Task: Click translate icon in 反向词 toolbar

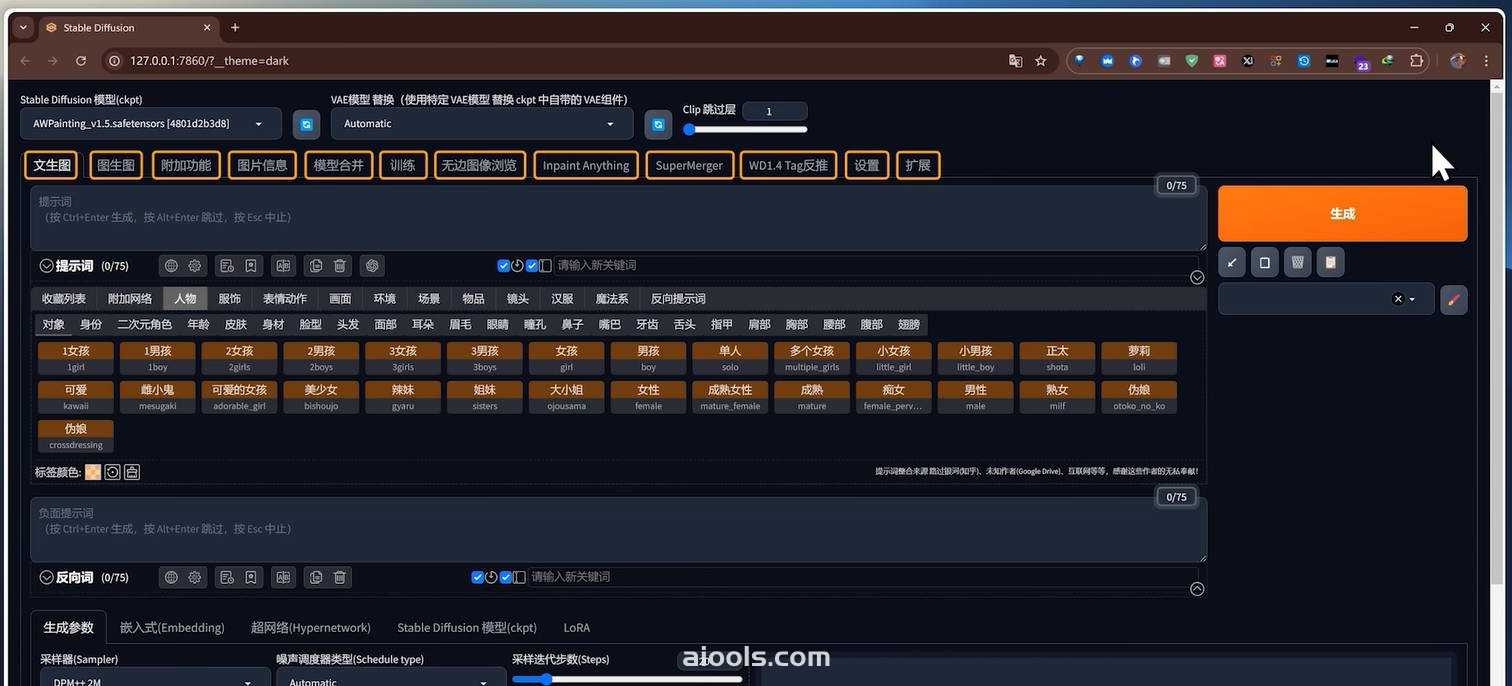Action: coord(284,577)
